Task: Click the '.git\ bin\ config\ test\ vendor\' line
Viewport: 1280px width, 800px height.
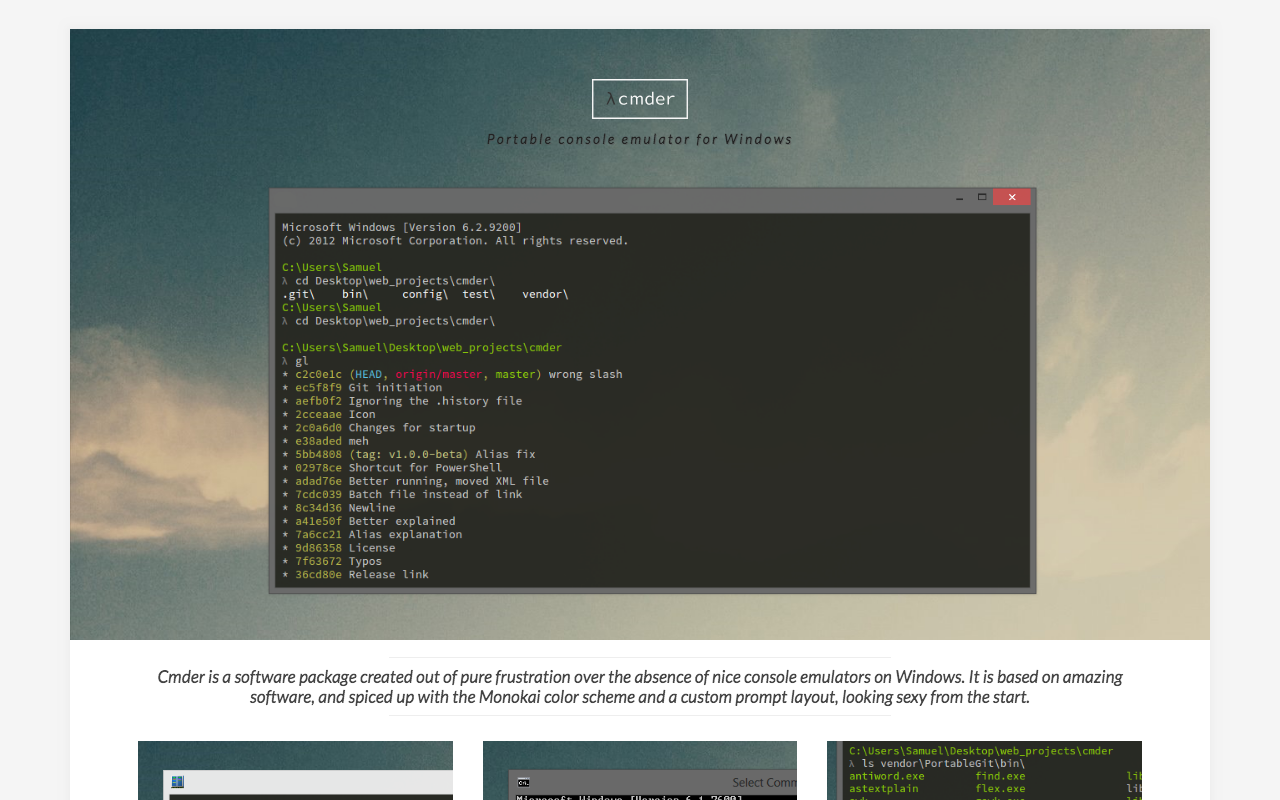Action: pyautogui.click(x=425, y=294)
